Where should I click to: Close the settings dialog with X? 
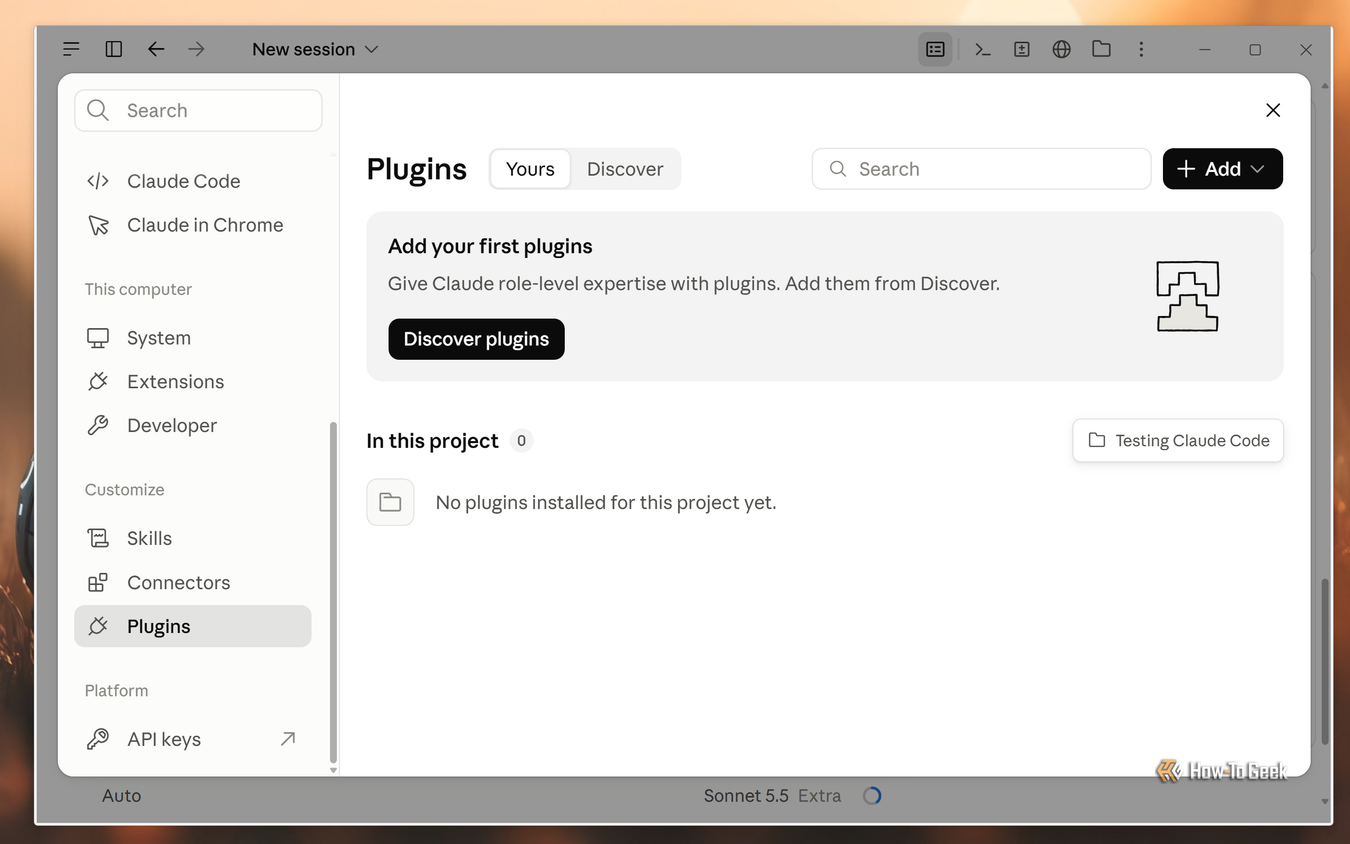pyautogui.click(x=1273, y=110)
